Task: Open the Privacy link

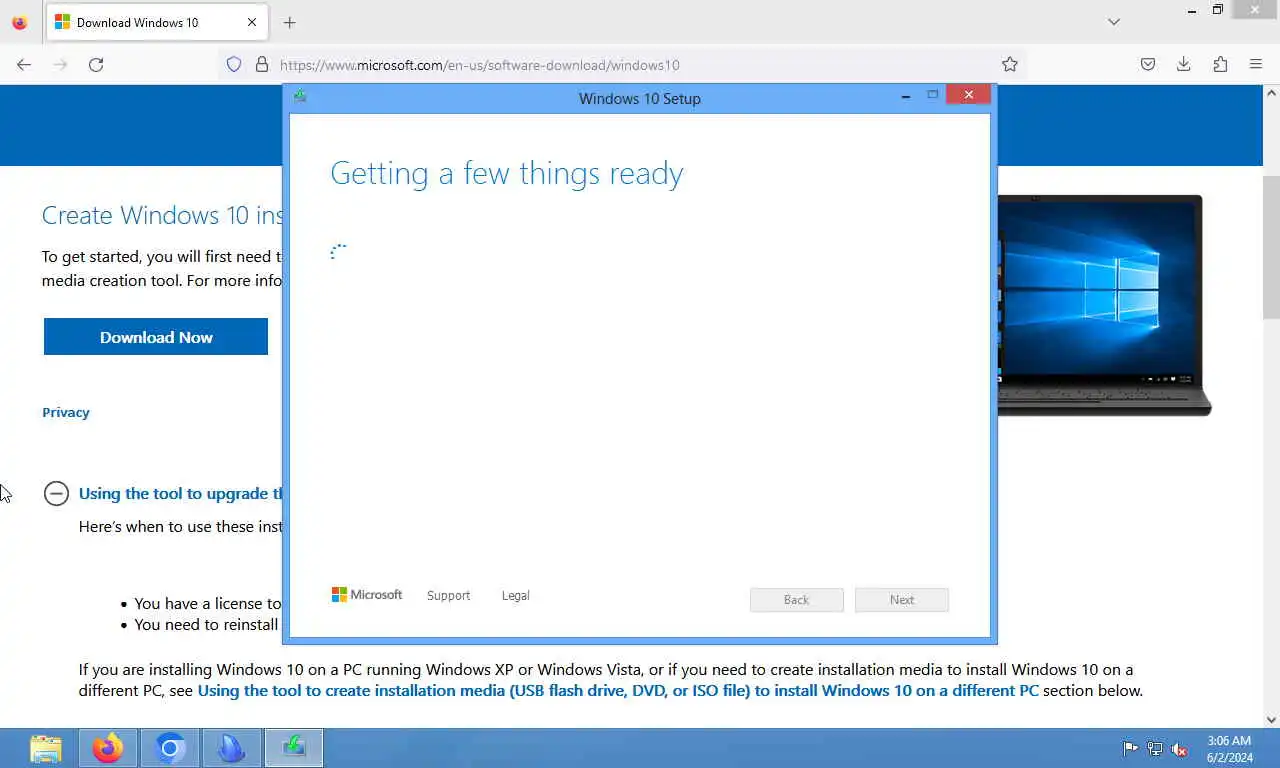Action: pyautogui.click(x=66, y=412)
